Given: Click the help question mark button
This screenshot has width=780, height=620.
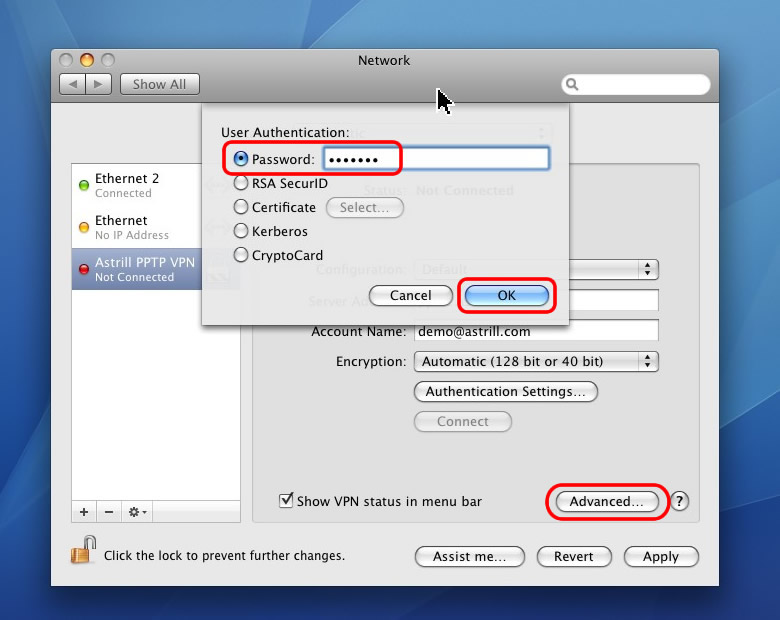Looking at the screenshot, I should coord(680,502).
